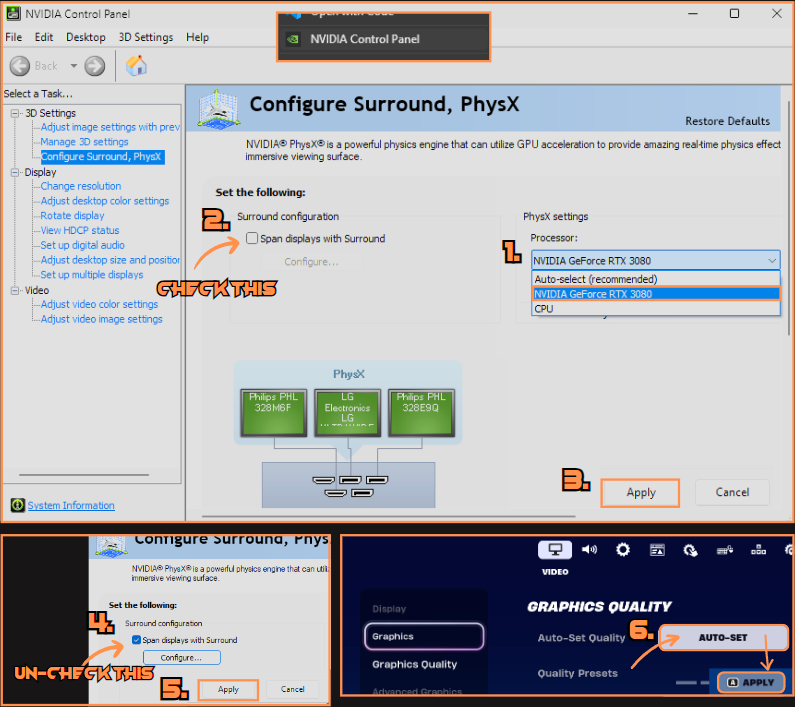
Task: Choose Auto-select (recommended) processor option
Action: [656, 279]
